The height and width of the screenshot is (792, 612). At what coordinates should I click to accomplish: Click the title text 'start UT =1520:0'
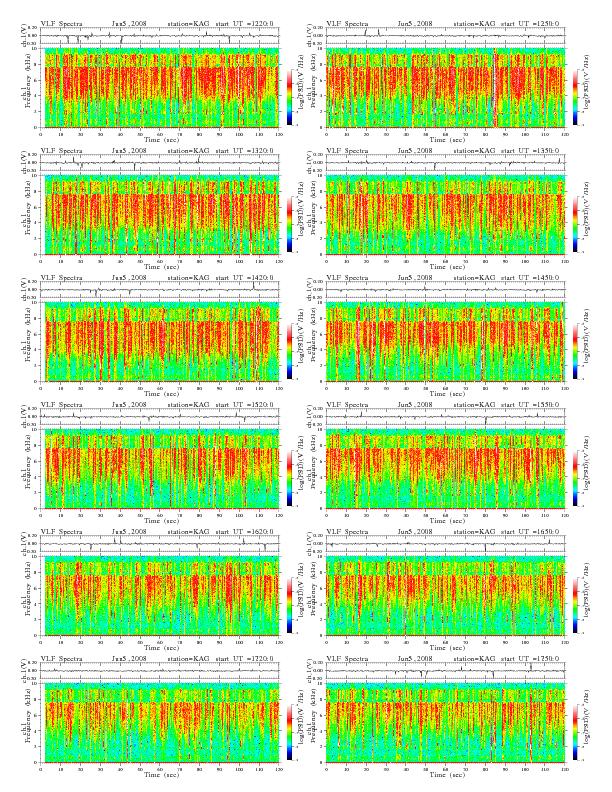[x=245, y=405]
